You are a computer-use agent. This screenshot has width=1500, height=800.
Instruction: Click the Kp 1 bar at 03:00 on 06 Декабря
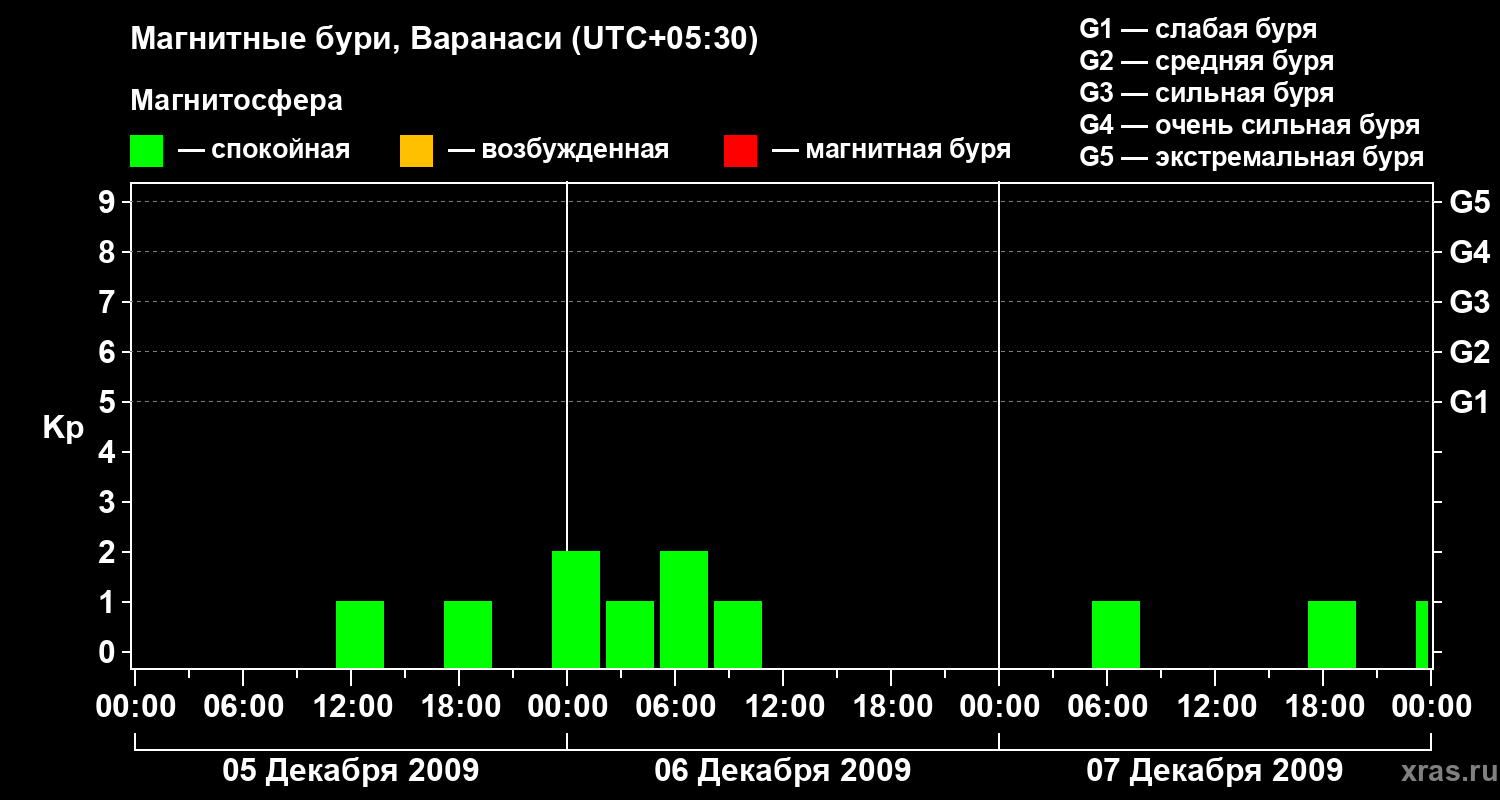pyautogui.click(x=630, y=634)
